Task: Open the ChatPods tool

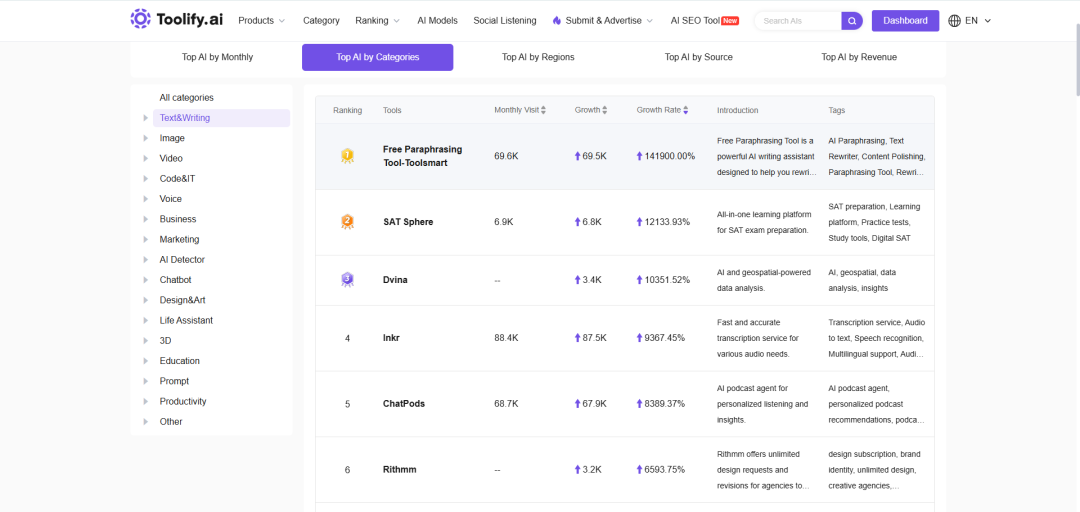Action: point(404,404)
